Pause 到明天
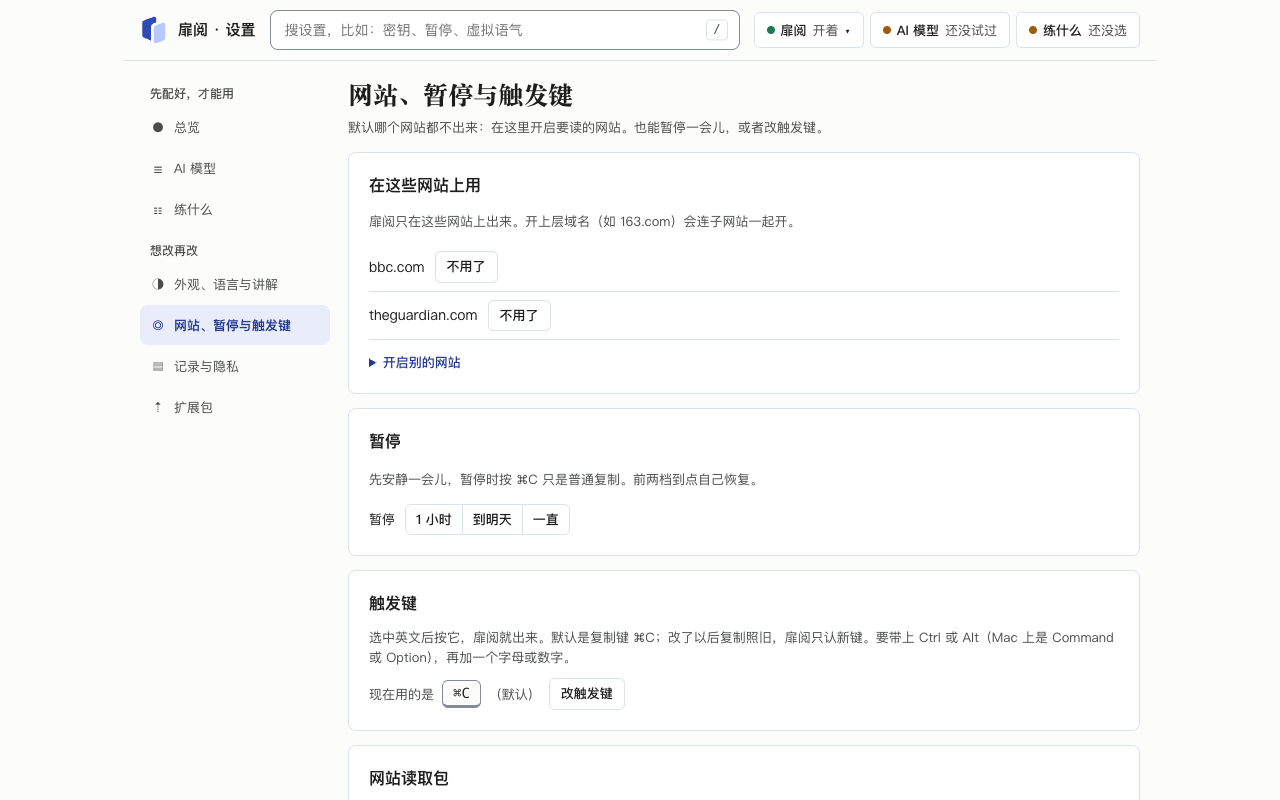 (492, 519)
